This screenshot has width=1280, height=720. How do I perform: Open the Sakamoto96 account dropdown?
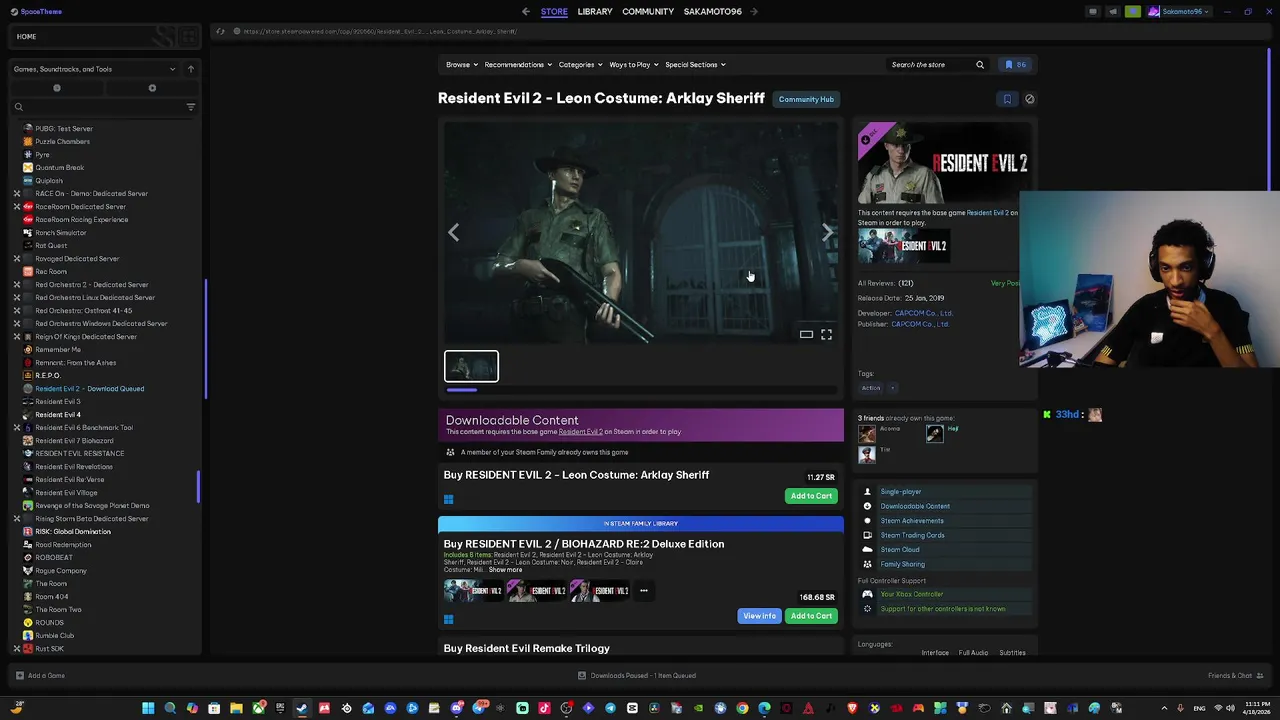1179,12
